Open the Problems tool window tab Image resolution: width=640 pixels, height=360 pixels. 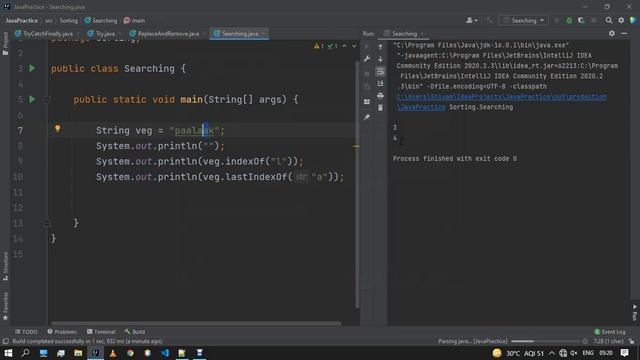pyautogui.click(x=62, y=332)
